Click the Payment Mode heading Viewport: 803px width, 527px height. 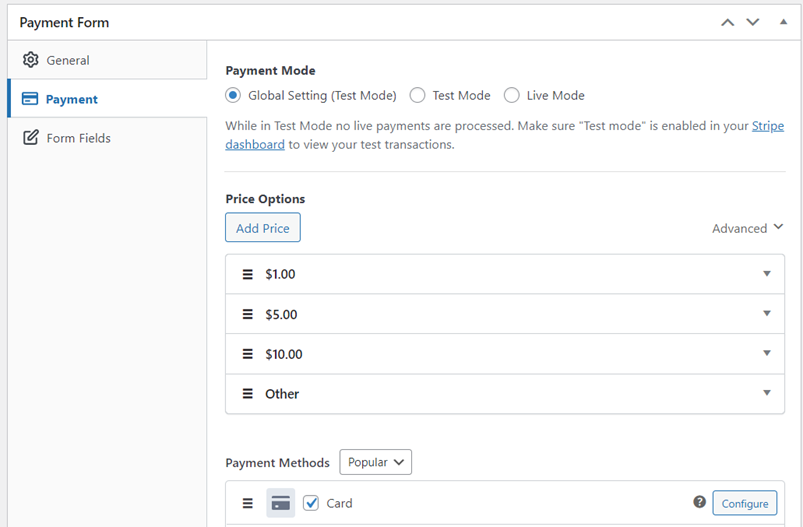(270, 71)
